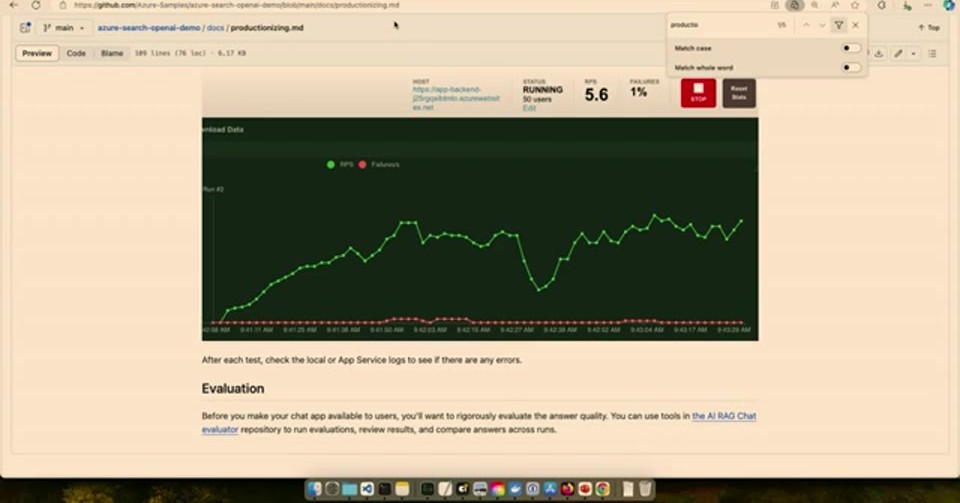Click the green RPS legend dot
The width and height of the screenshot is (960, 503).
(x=331, y=164)
